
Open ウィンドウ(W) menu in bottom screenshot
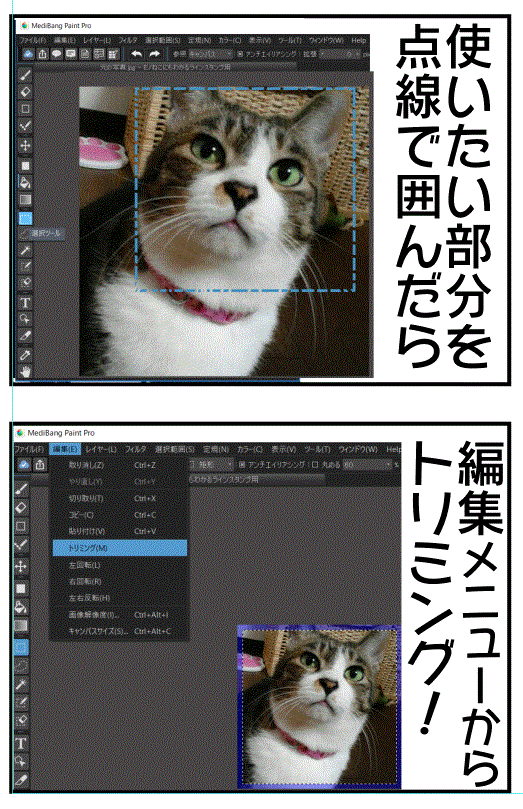coord(358,449)
